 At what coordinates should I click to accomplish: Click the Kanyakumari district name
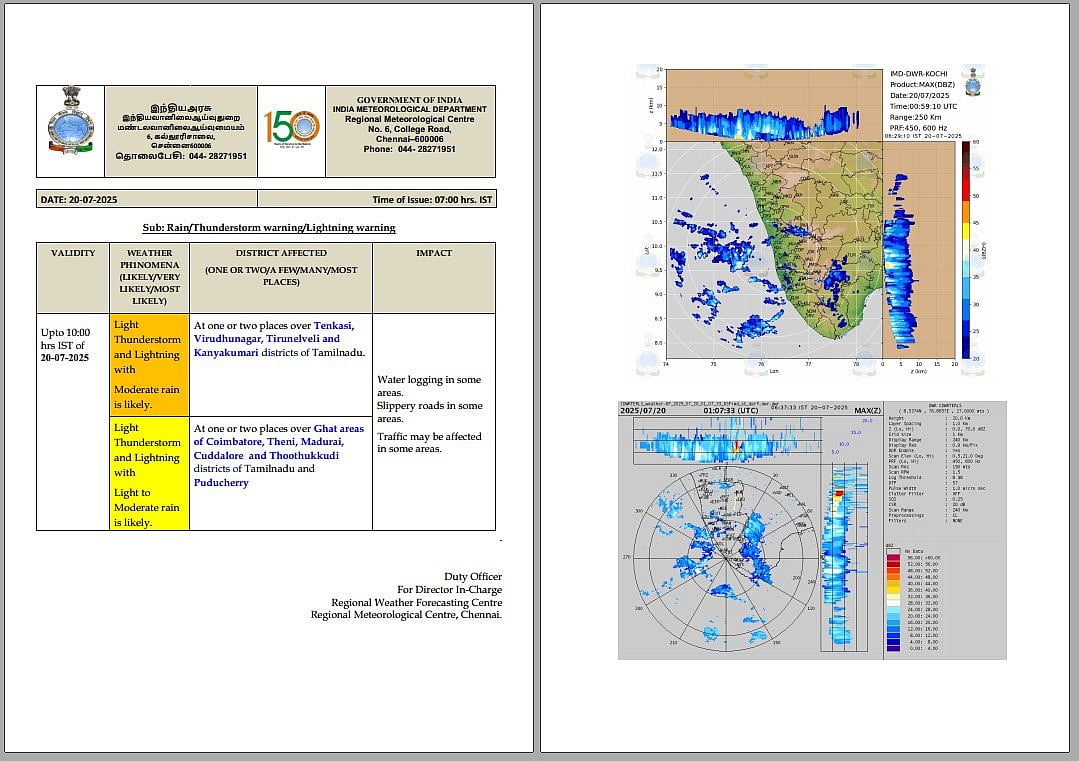pyautogui.click(x=227, y=352)
